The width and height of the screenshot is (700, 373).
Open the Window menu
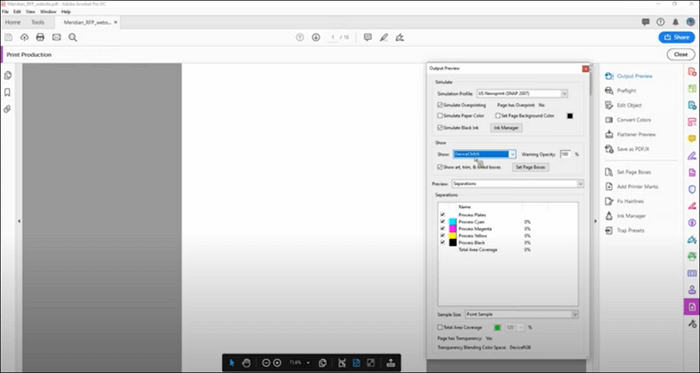[48, 12]
